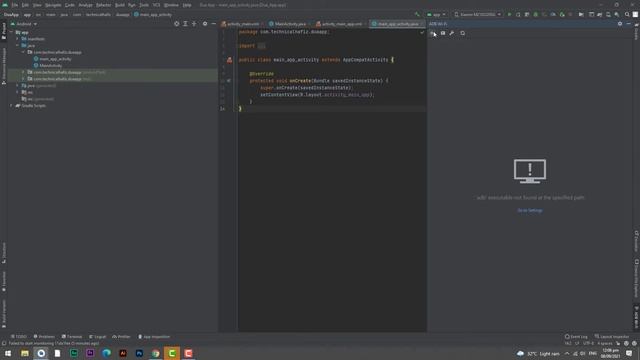Select main_app_activity in project tree
Screen dimensions: 640x360
[x=55, y=59]
